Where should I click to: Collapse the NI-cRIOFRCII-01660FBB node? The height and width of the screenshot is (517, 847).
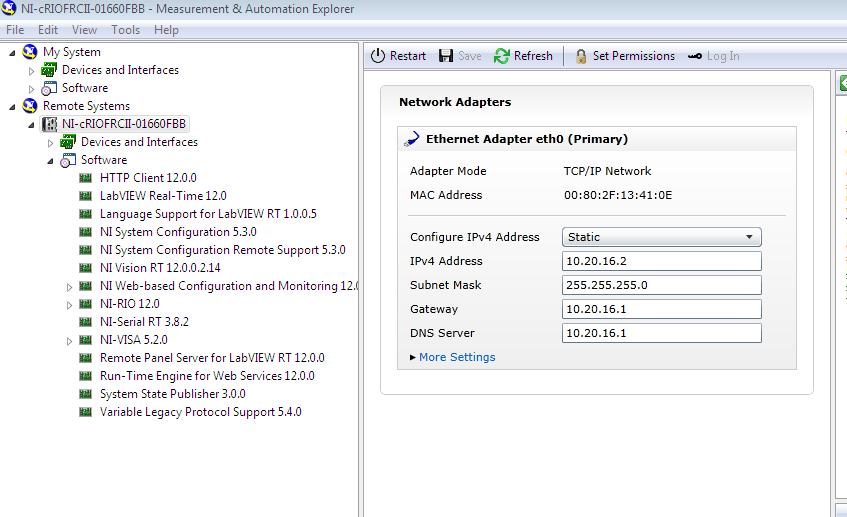click(31, 125)
